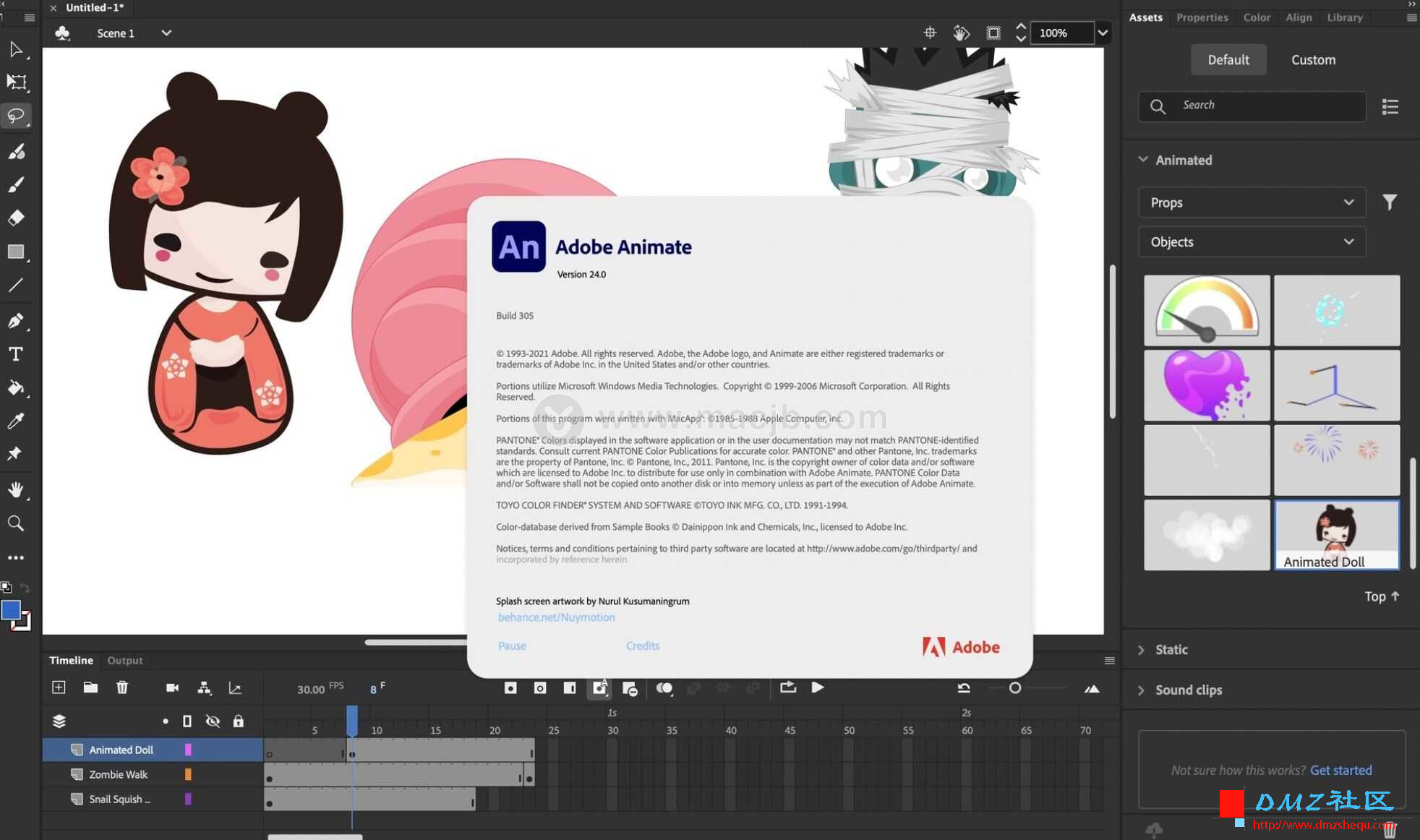1420x840 pixels.
Task: Click the magenta Animated Doll layer color
Action: coord(188,750)
